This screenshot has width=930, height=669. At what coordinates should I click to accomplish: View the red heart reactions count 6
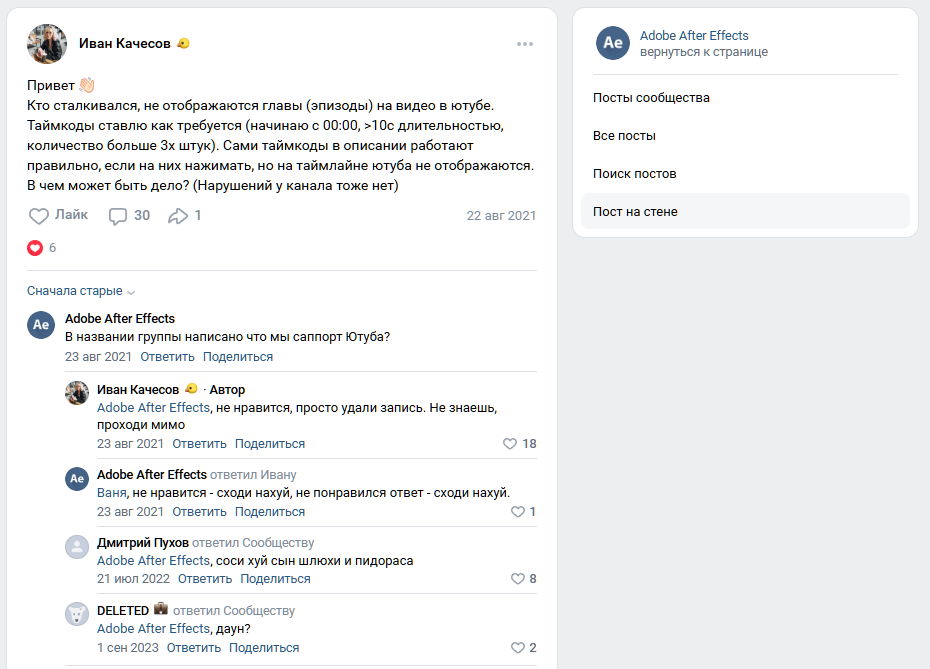tap(42, 248)
